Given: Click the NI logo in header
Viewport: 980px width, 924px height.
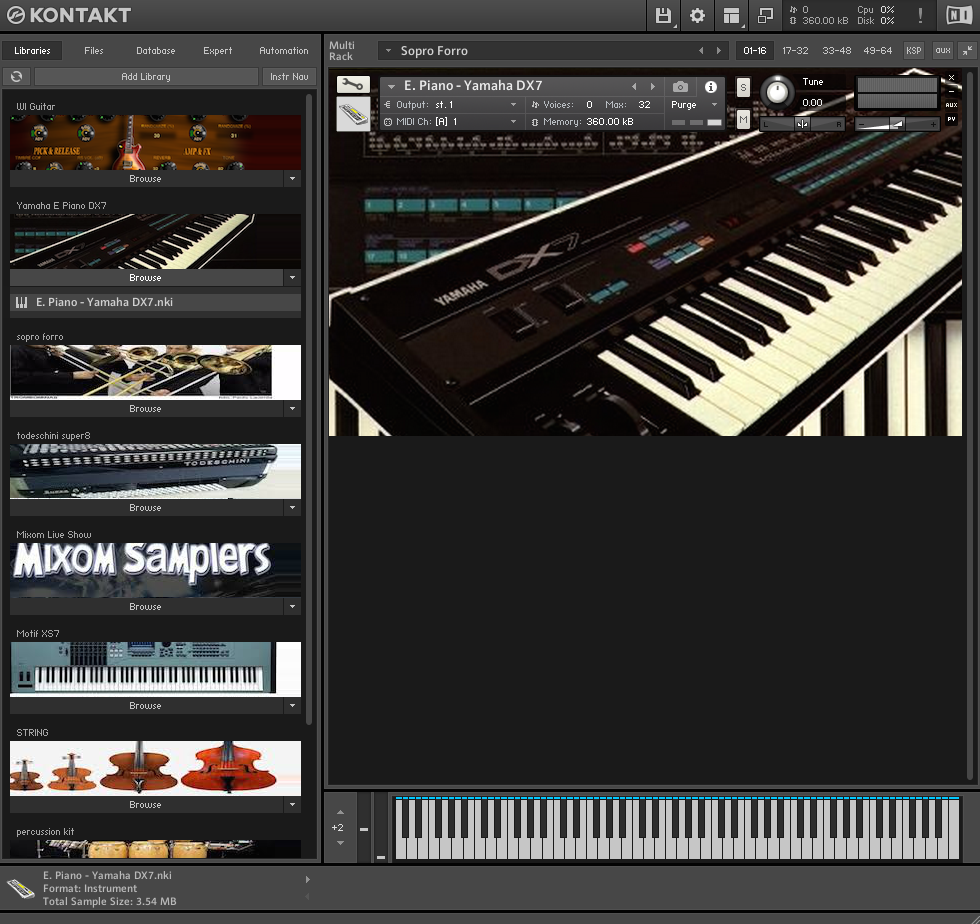Looking at the screenshot, I should [959, 15].
